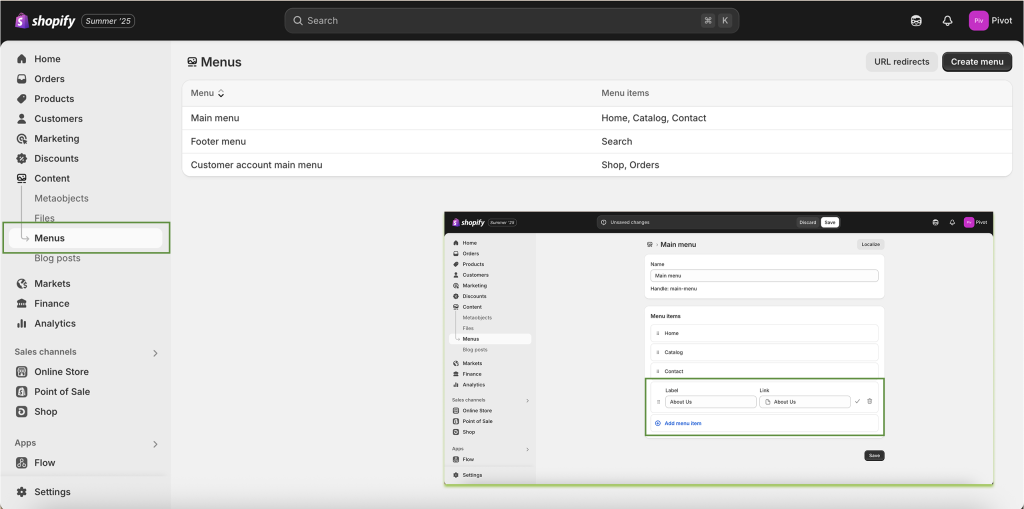
Task: Open Blog posts under Content
Action: click(57, 258)
